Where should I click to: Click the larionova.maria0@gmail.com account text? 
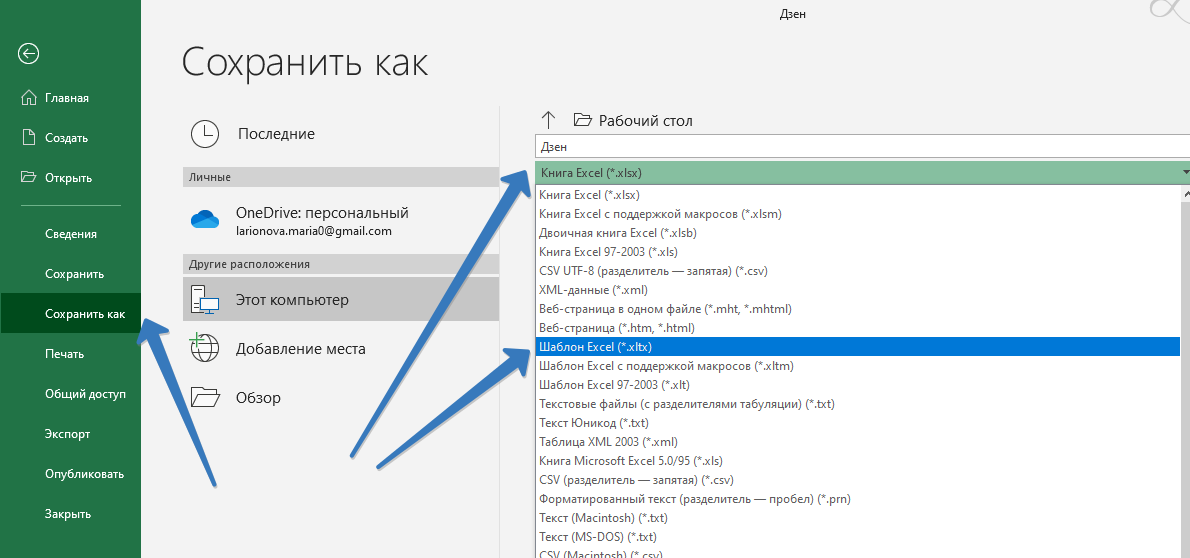313,231
